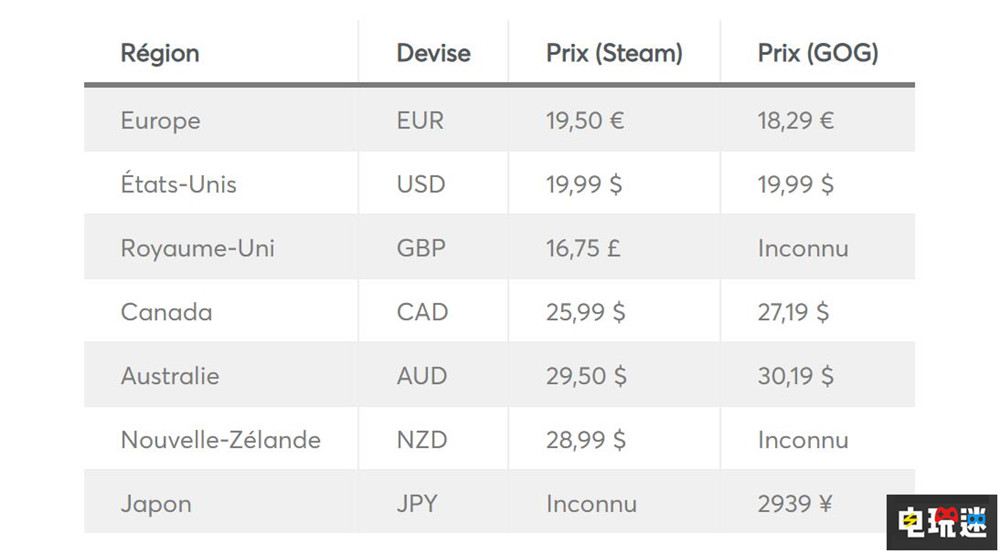Click the 19,50 € Steam price

tap(585, 121)
